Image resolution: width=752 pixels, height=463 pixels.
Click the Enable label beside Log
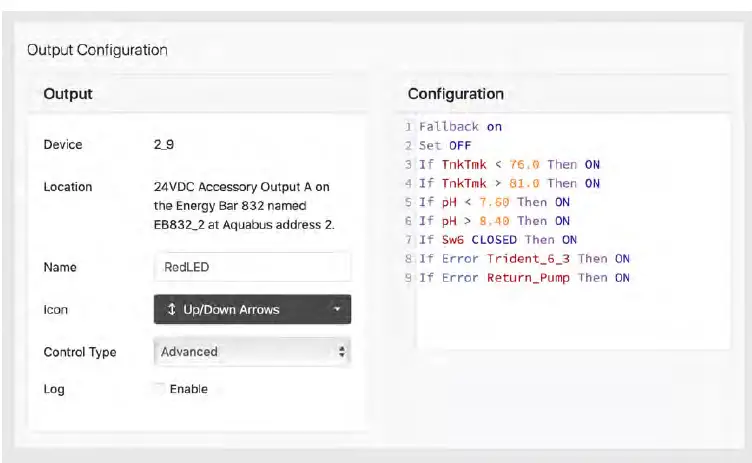189,389
